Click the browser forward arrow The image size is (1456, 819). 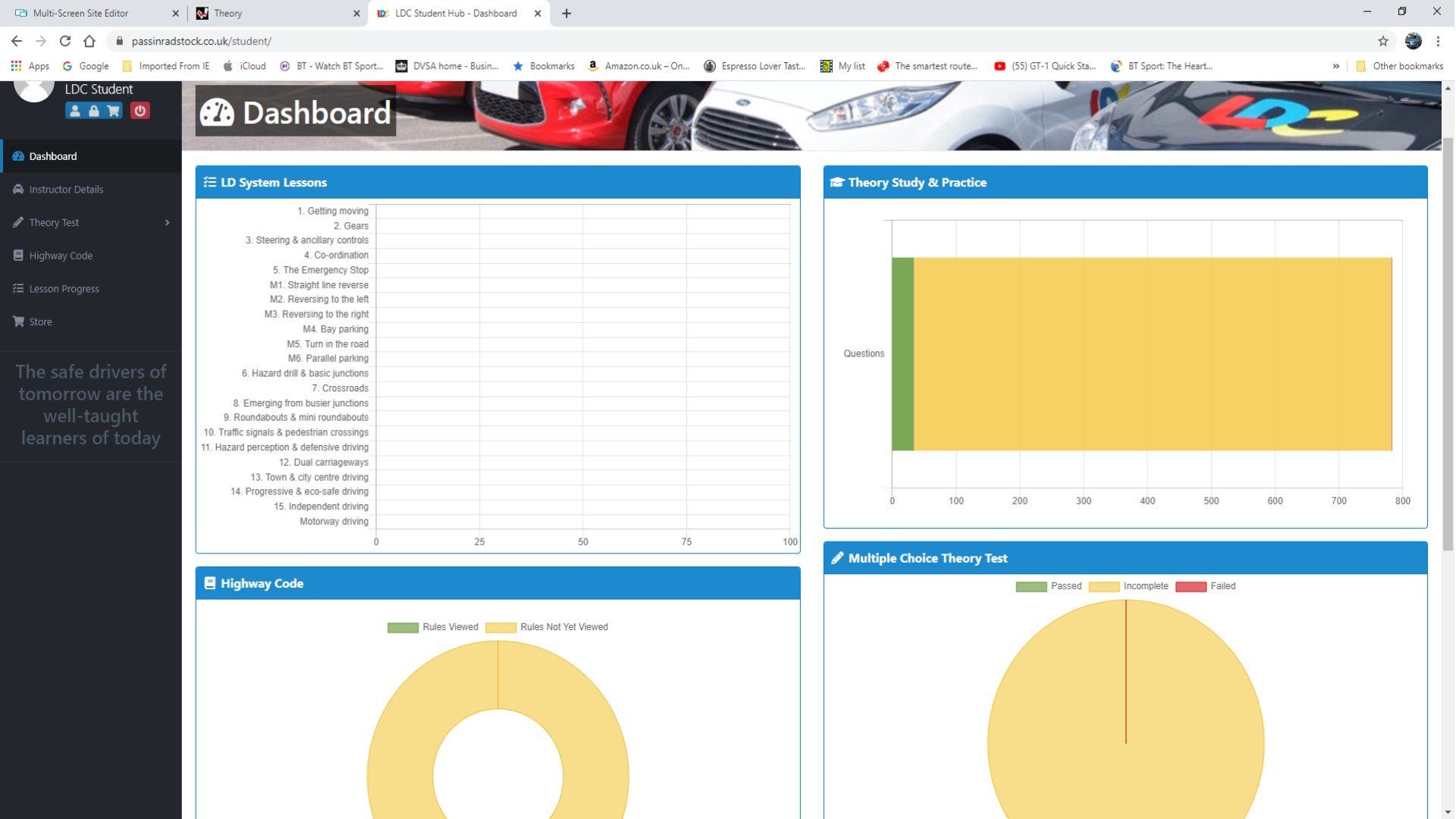pos(41,41)
